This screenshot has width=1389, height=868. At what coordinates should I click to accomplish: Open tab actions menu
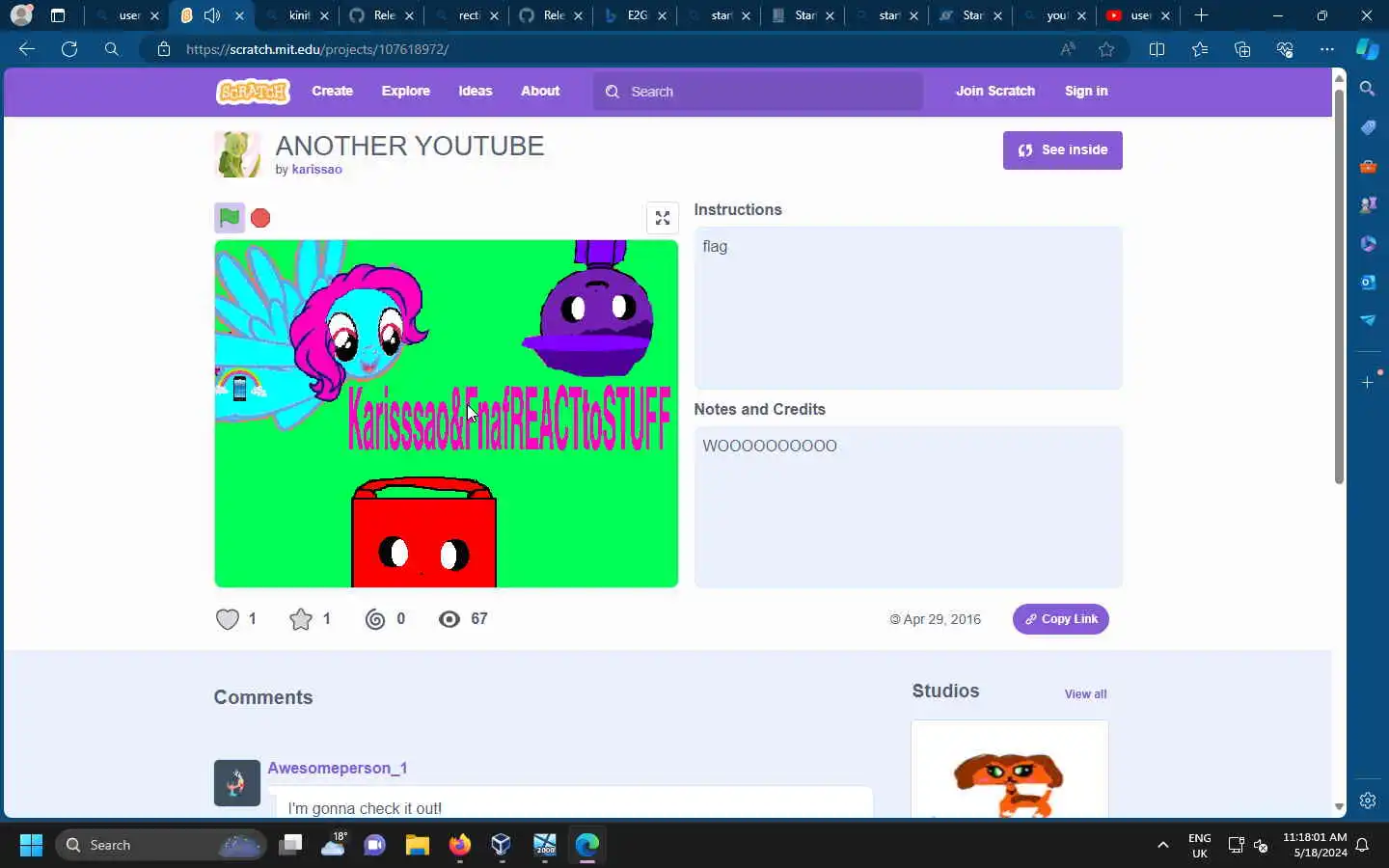click(x=58, y=15)
